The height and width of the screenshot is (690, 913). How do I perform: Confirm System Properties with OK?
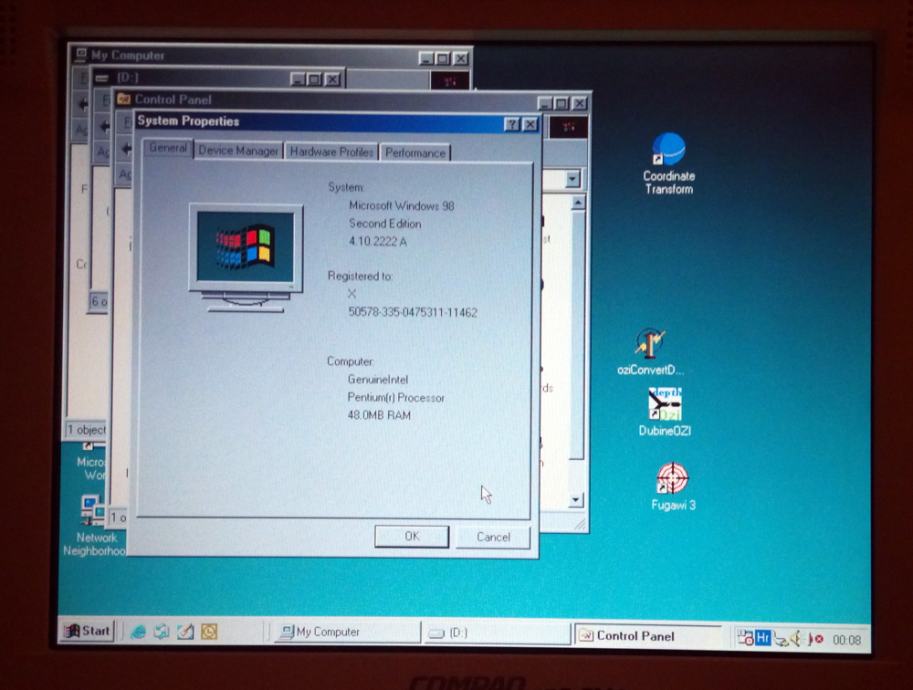[410, 537]
